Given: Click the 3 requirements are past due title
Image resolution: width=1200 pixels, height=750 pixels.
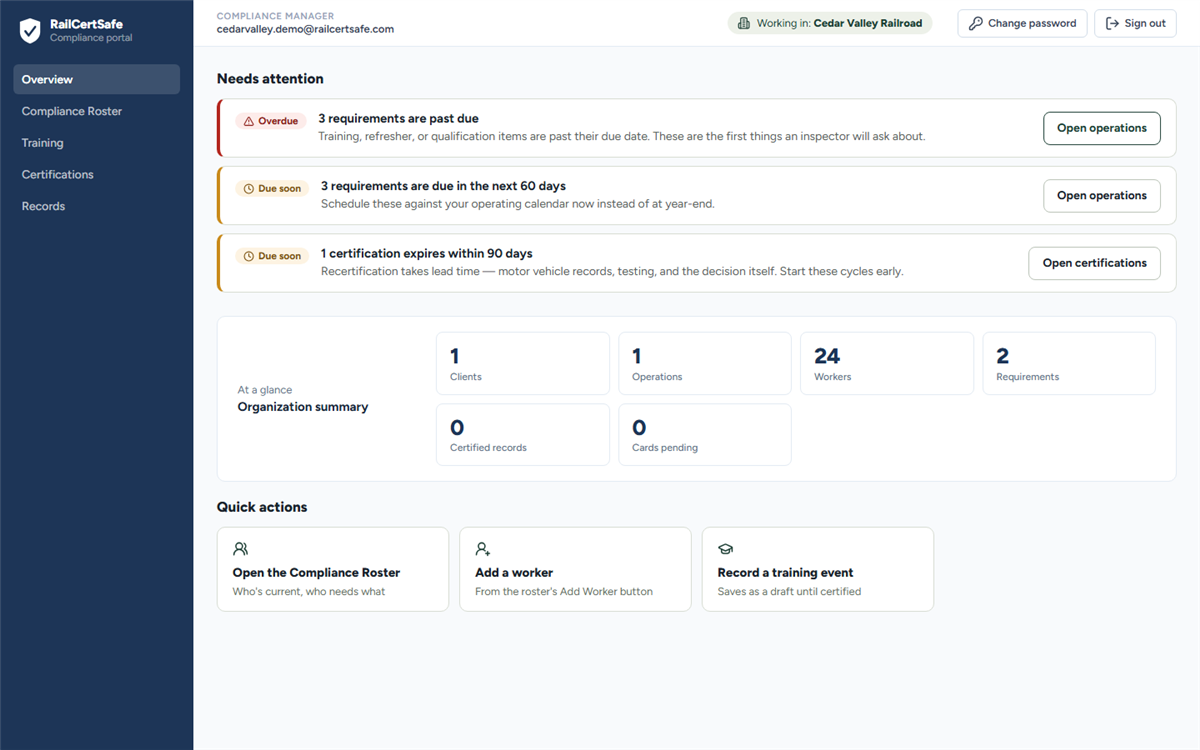Looking at the screenshot, I should click(x=398, y=119).
